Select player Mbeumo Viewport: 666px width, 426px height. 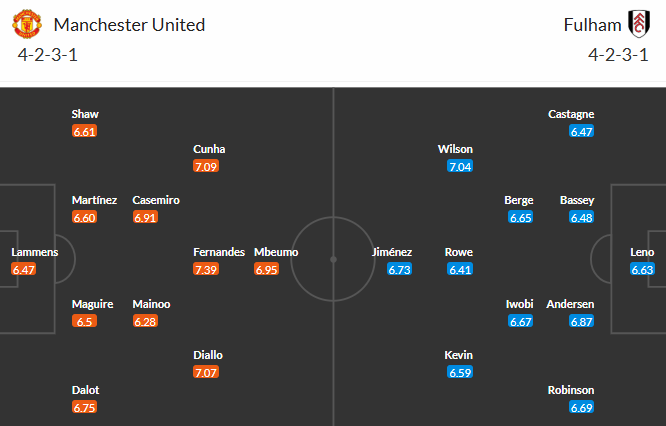(x=276, y=252)
